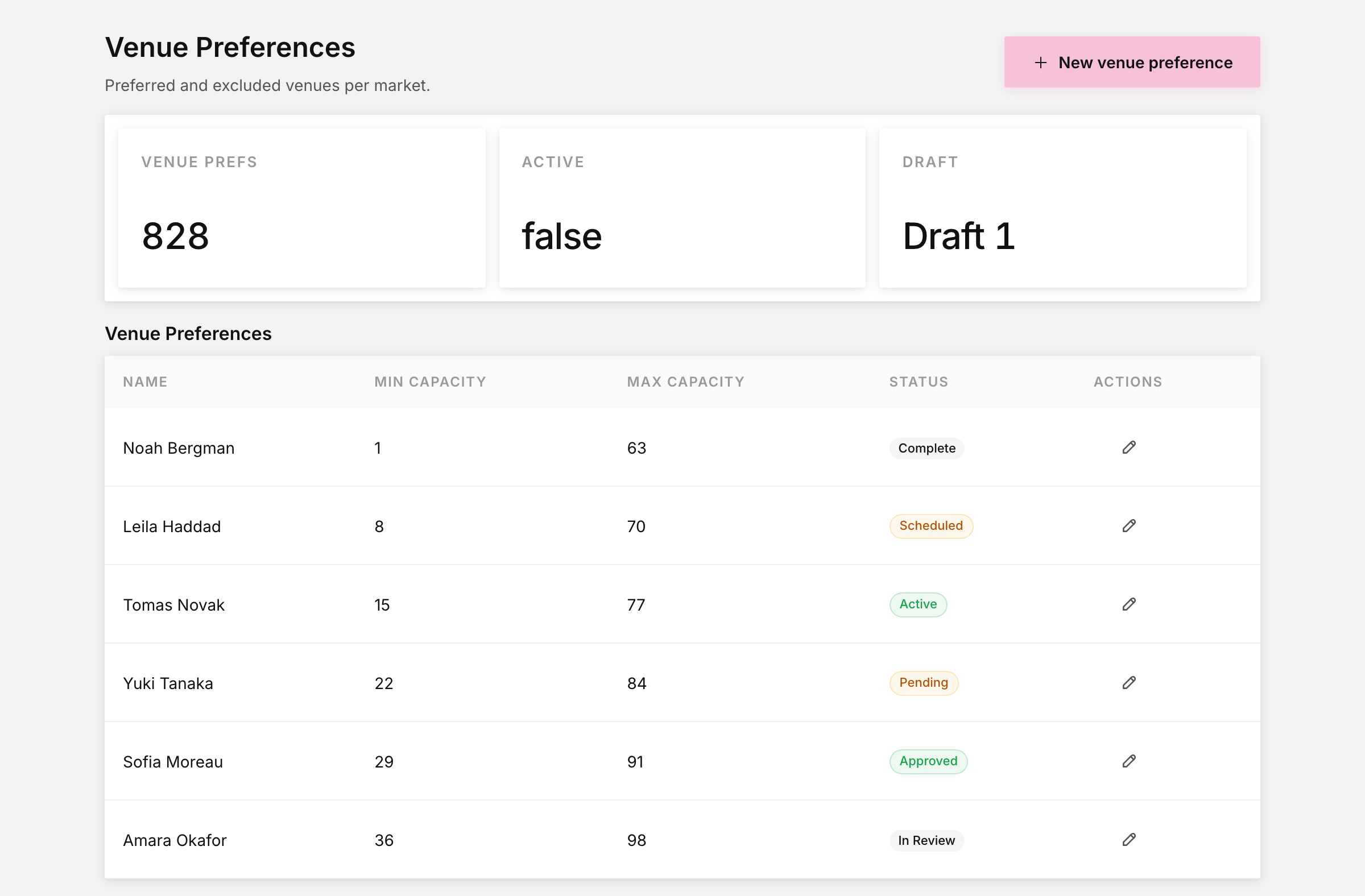Click pencil icon for Yuki Tanaka

tap(1129, 683)
